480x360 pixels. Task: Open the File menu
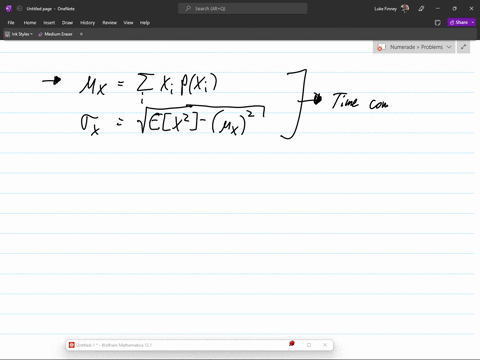(x=11, y=23)
